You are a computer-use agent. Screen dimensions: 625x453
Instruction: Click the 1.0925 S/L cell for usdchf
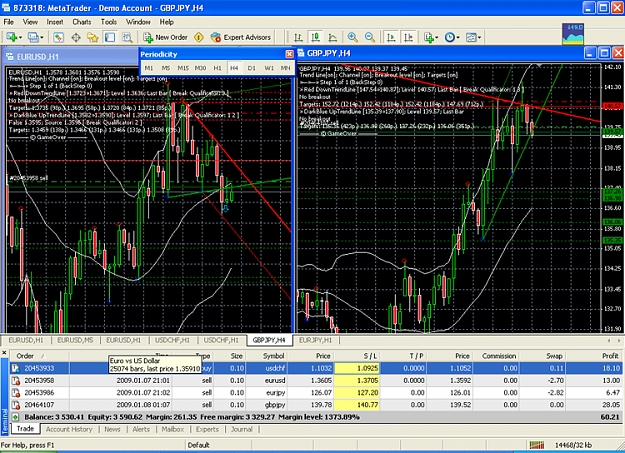click(357, 368)
